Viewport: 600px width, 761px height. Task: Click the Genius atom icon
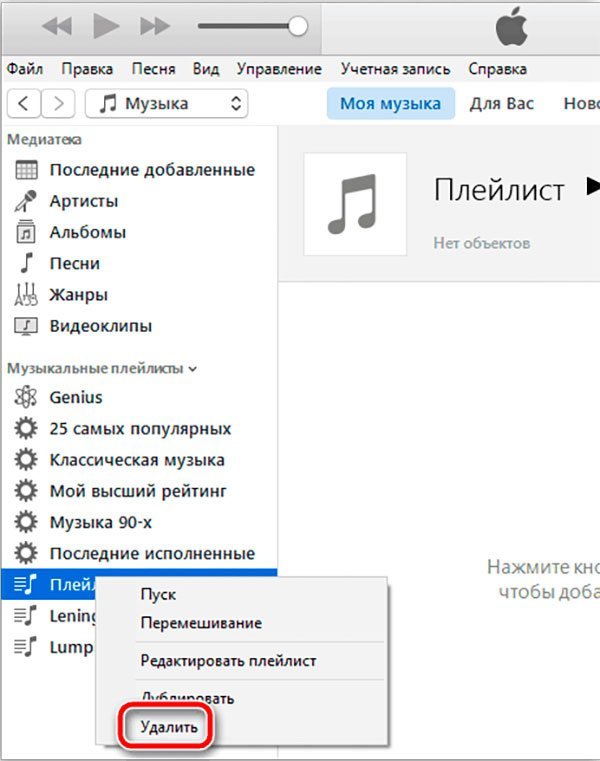[26, 397]
